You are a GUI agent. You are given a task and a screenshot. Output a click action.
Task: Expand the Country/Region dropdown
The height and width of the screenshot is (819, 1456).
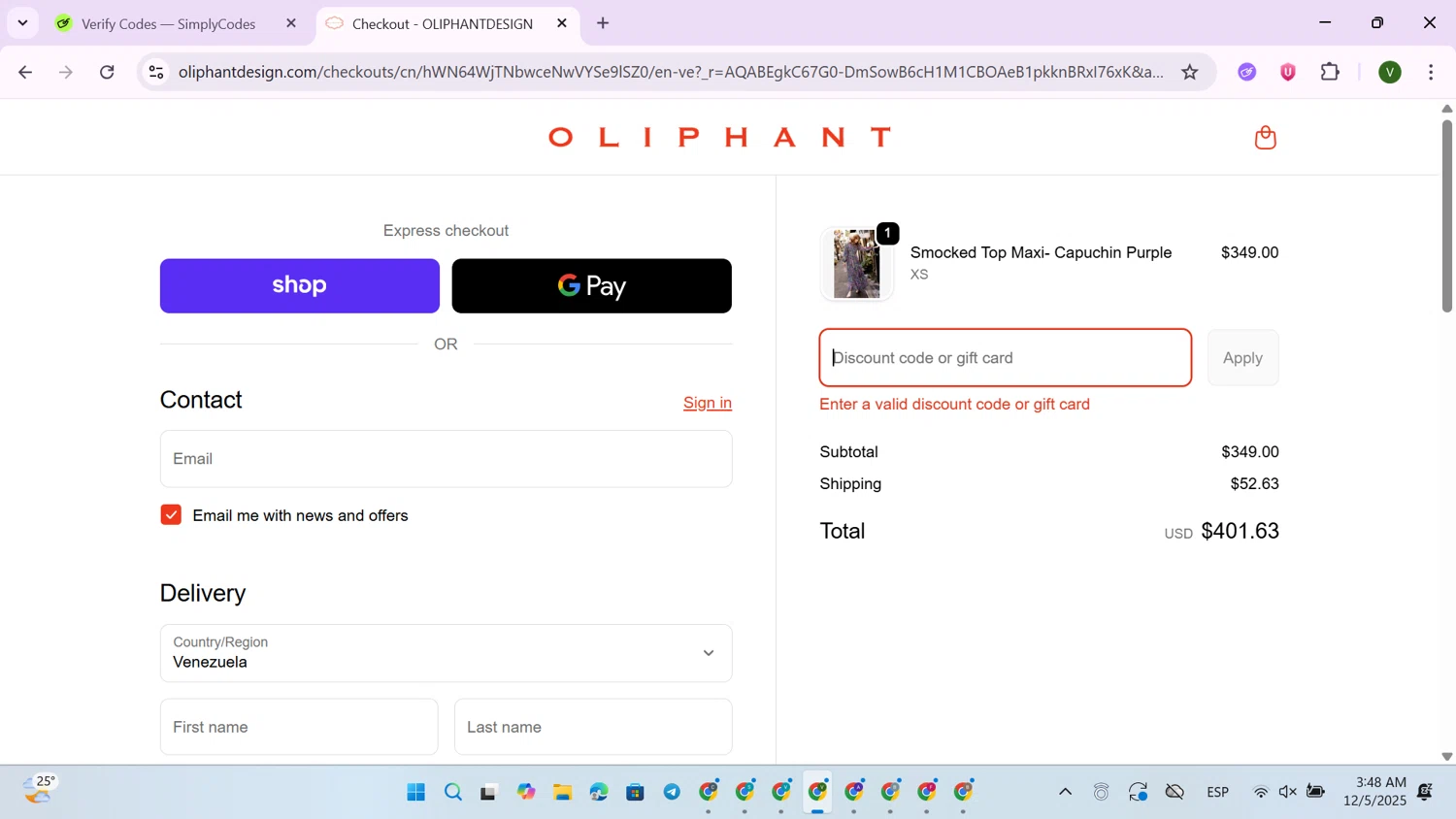(446, 653)
